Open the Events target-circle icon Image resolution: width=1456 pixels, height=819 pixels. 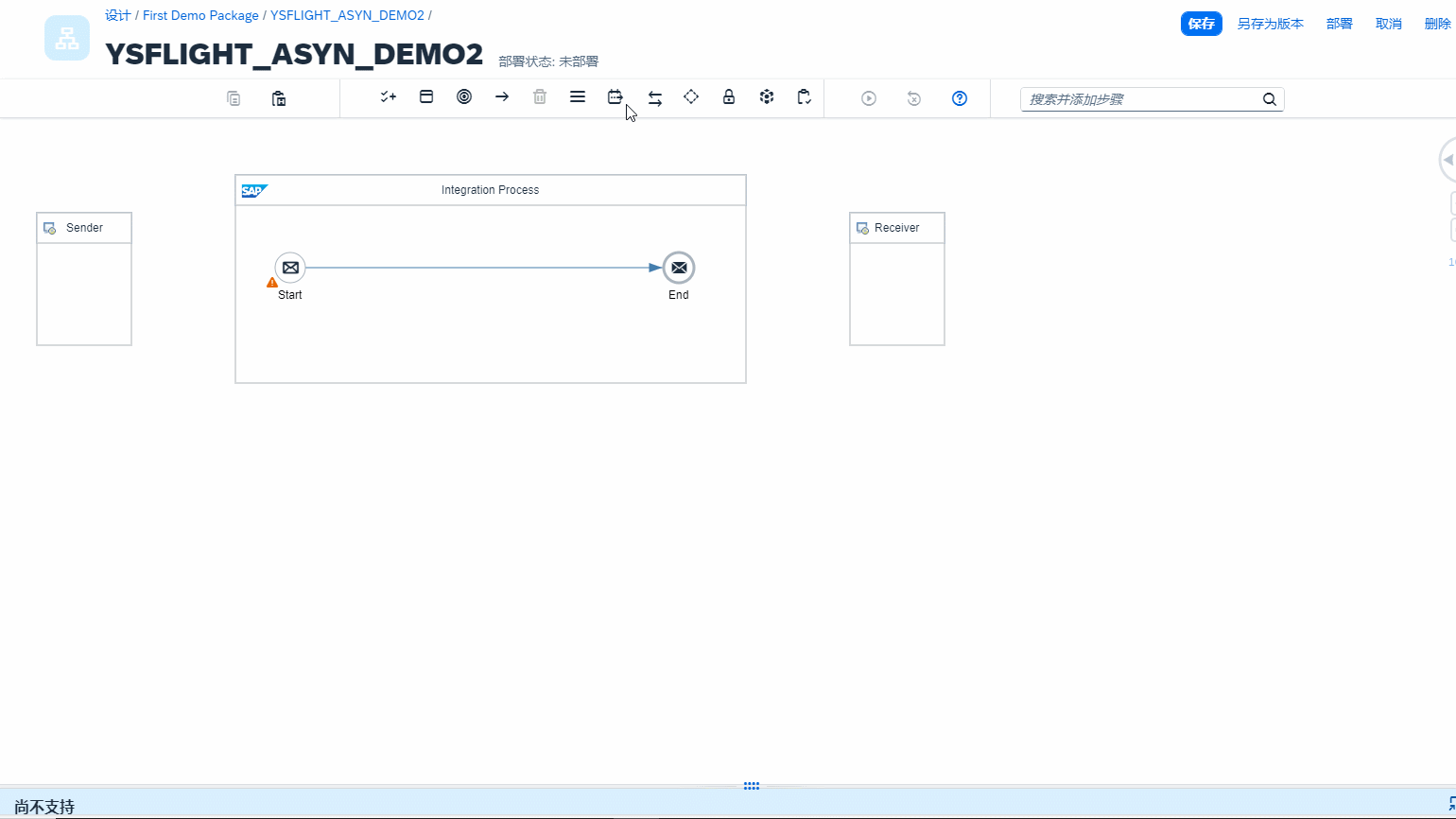[464, 97]
